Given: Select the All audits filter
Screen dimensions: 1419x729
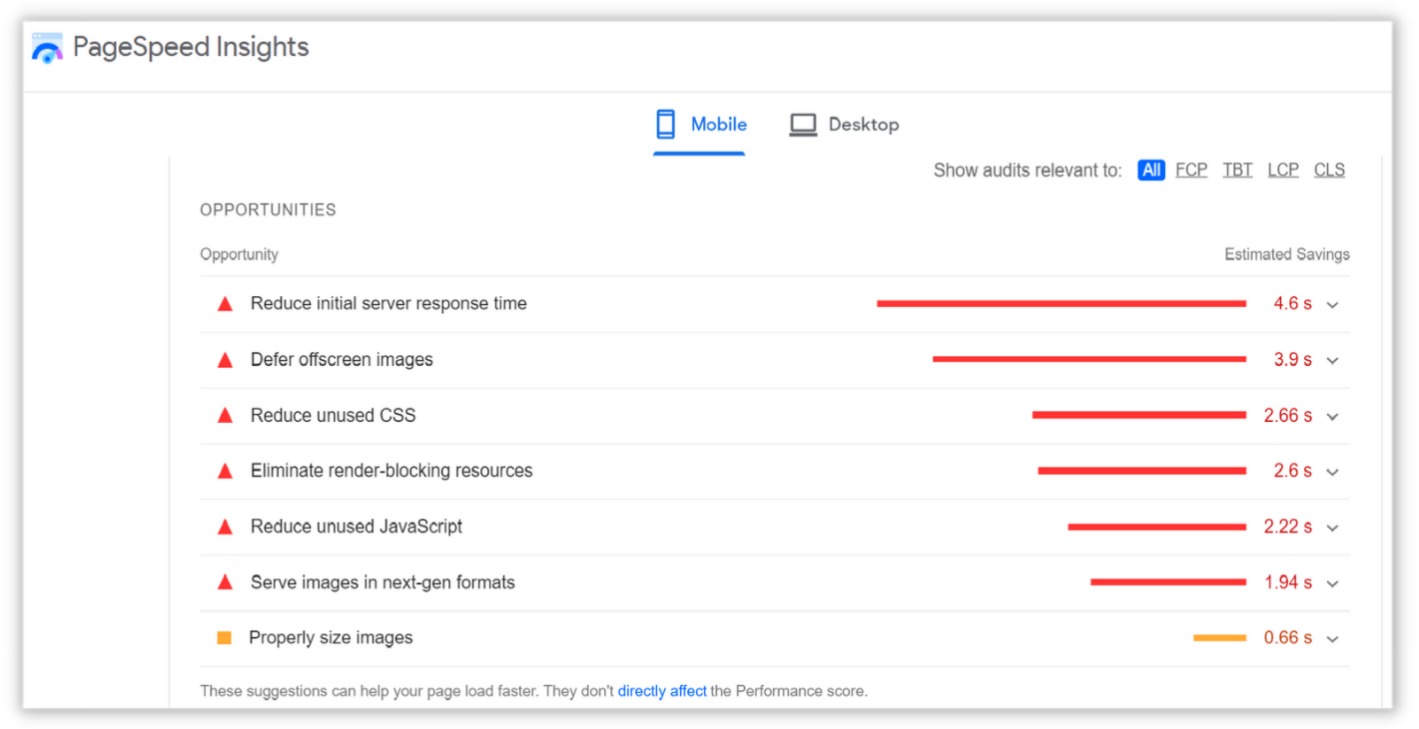Looking at the screenshot, I should (1151, 170).
